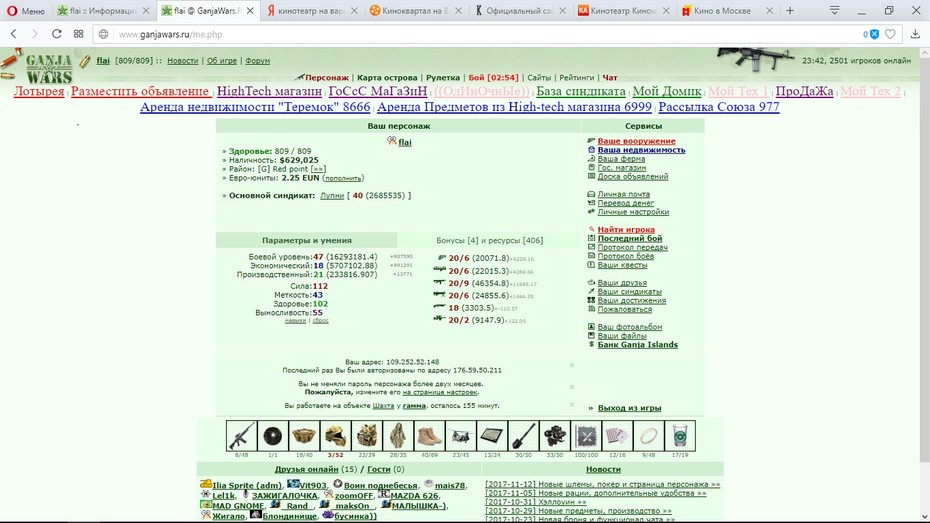The image size is (930, 523).
Task: Switch to the Киноквартал tab
Action: (415, 11)
